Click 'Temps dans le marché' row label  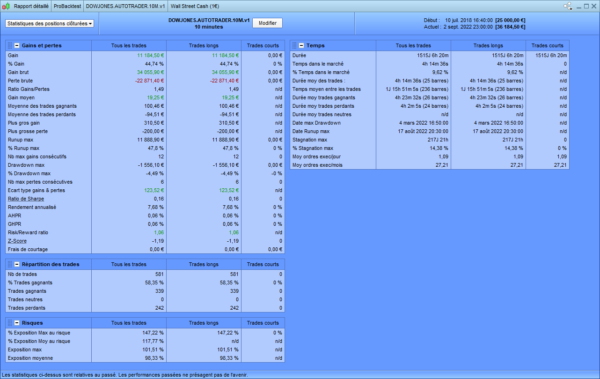click(318, 64)
